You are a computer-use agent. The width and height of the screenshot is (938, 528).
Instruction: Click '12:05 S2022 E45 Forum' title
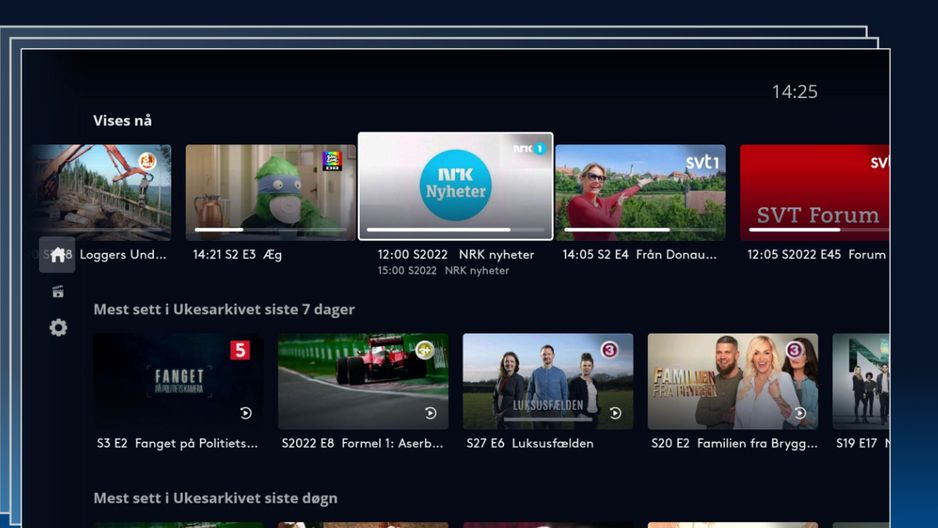pyautogui.click(x=816, y=255)
